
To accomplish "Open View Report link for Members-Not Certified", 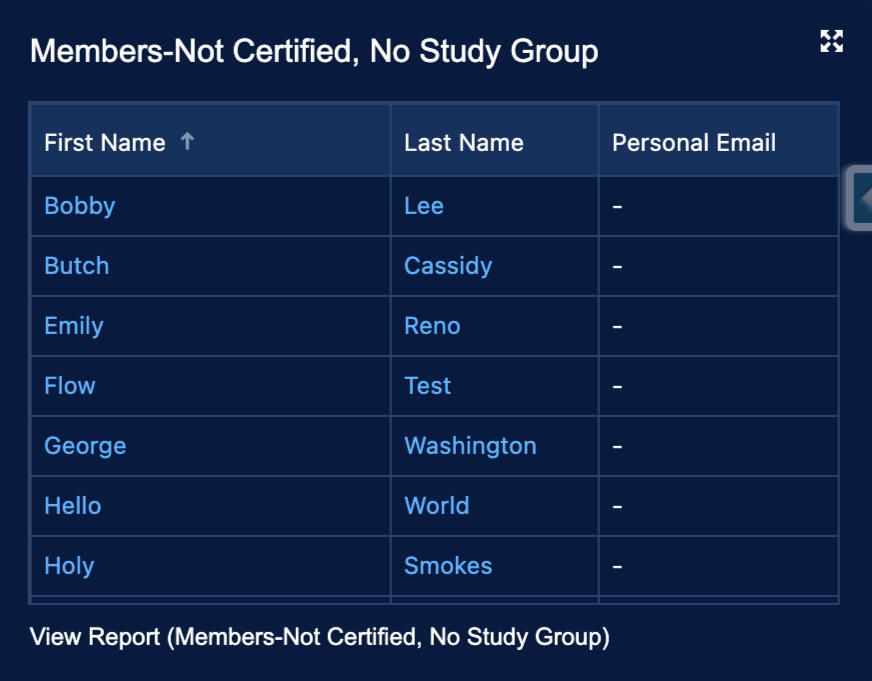I will click(x=319, y=637).
